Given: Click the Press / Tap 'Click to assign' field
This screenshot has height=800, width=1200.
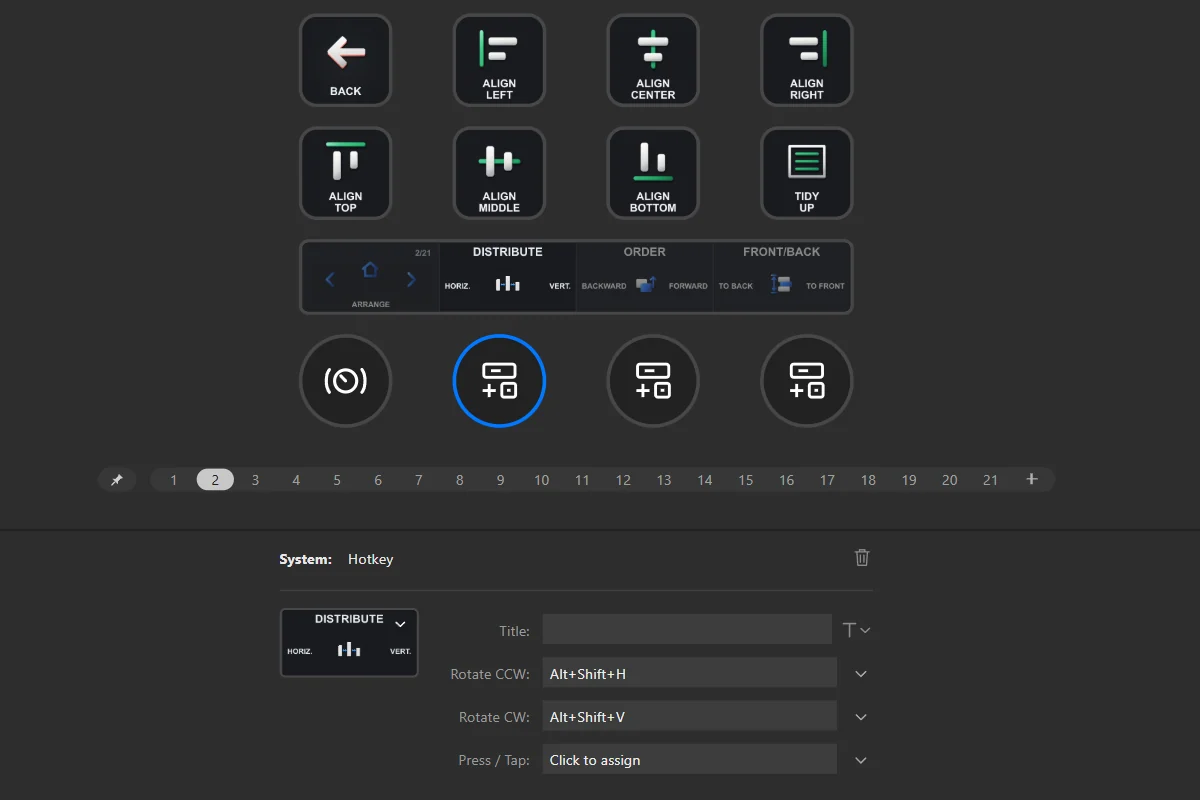Looking at the screenshot, I should pyautogui.click(x=690, y=759).
